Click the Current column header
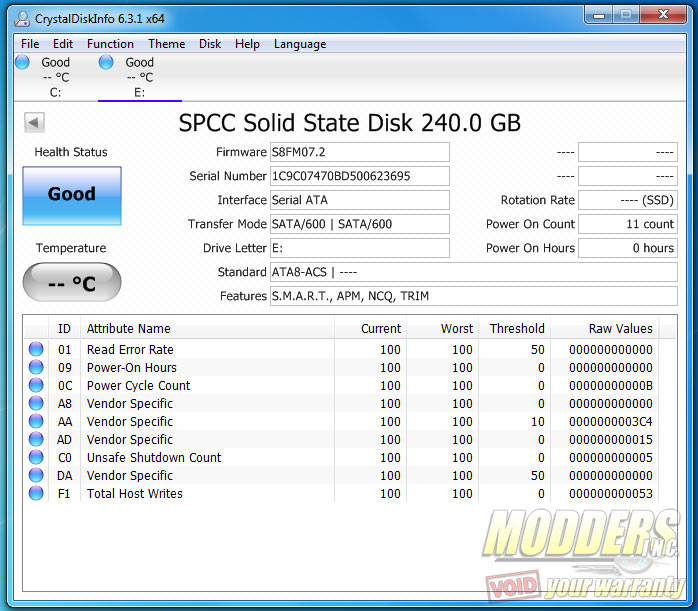698x611 pixels. tap(370, 328)
